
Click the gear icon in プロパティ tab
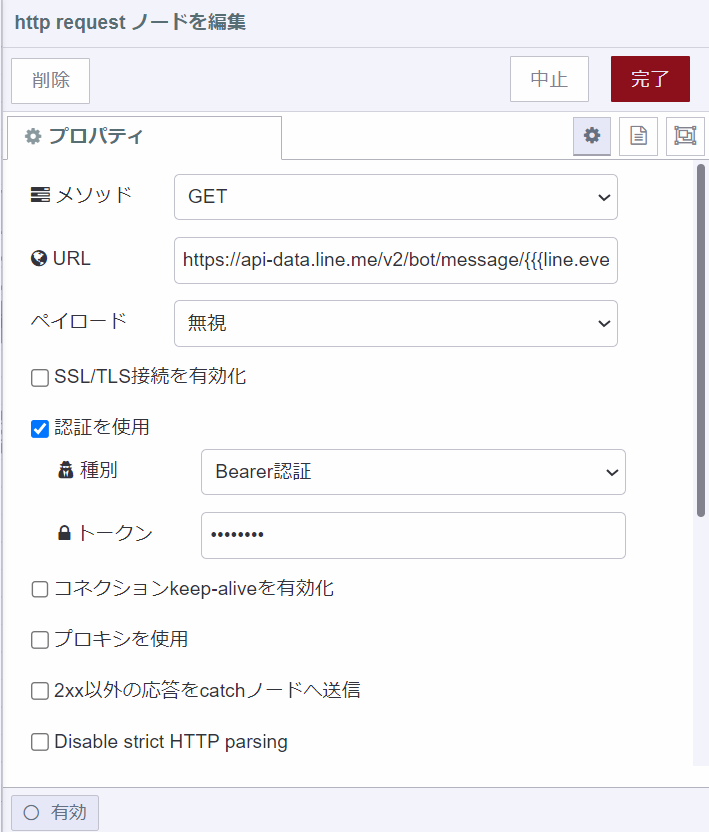pyautogui.click(x=33, y=136)
